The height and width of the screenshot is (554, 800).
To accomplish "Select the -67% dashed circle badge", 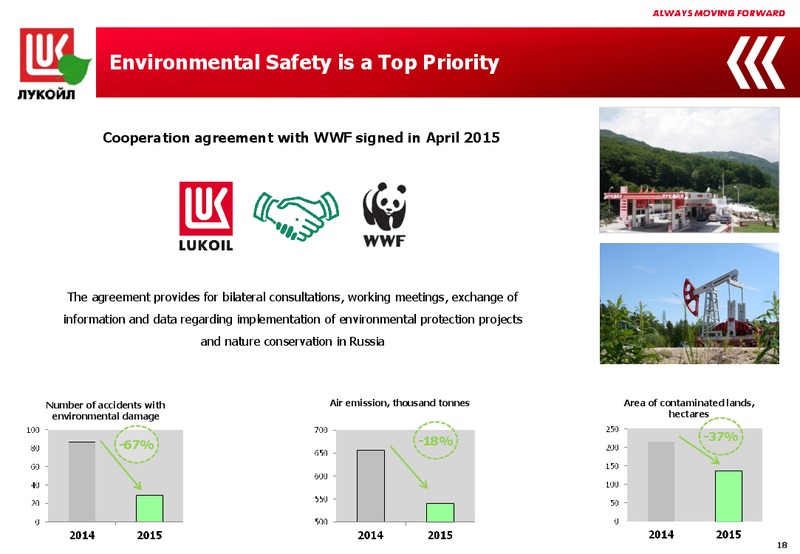I will point(136,444).
